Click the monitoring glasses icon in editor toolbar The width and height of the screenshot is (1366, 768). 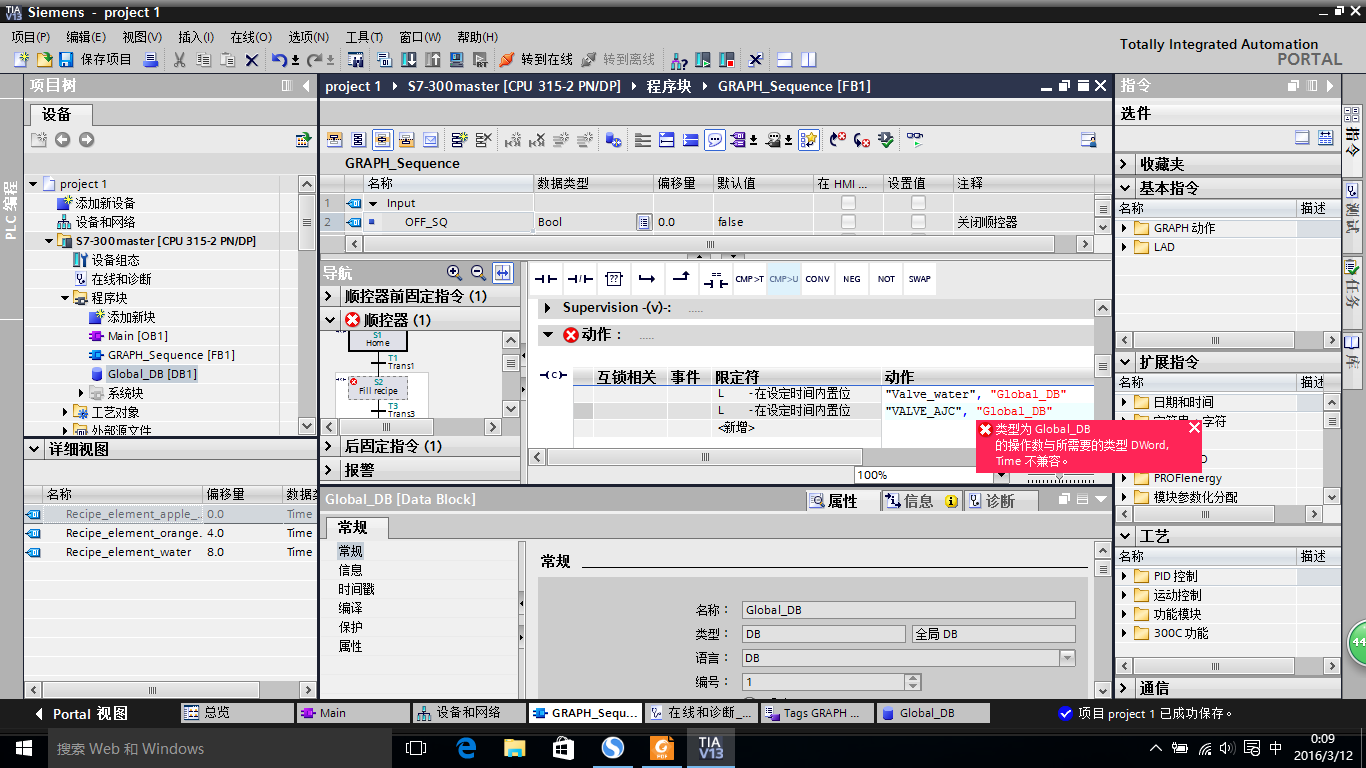pyautogui.click(x=914, y=140)
